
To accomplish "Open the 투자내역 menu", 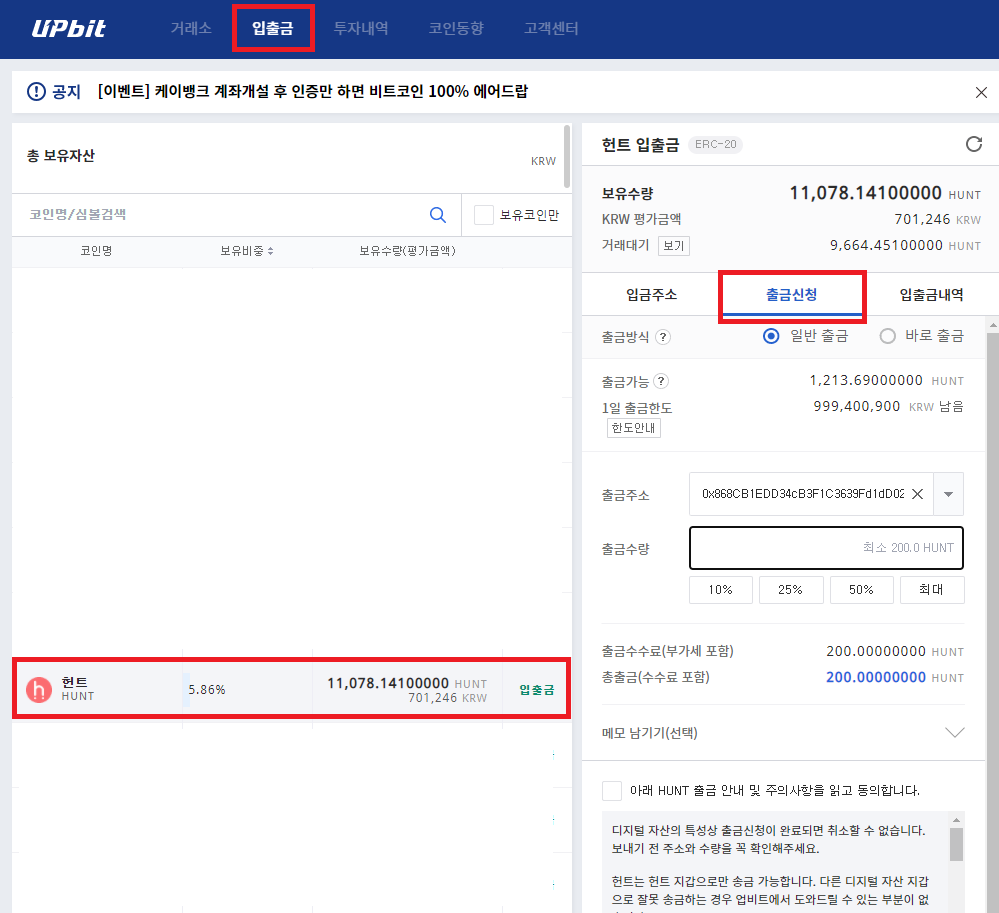I will coord(361,28).
